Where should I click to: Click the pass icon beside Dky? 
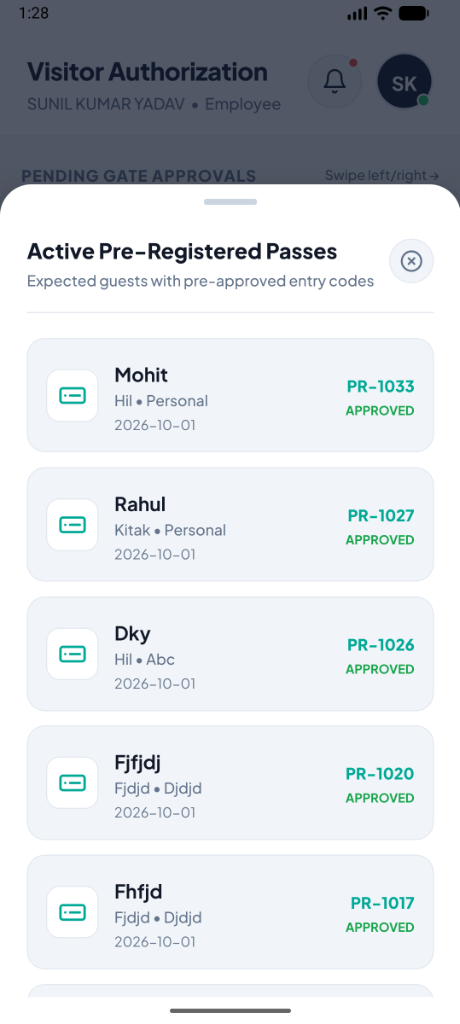[x=73, y=654]
